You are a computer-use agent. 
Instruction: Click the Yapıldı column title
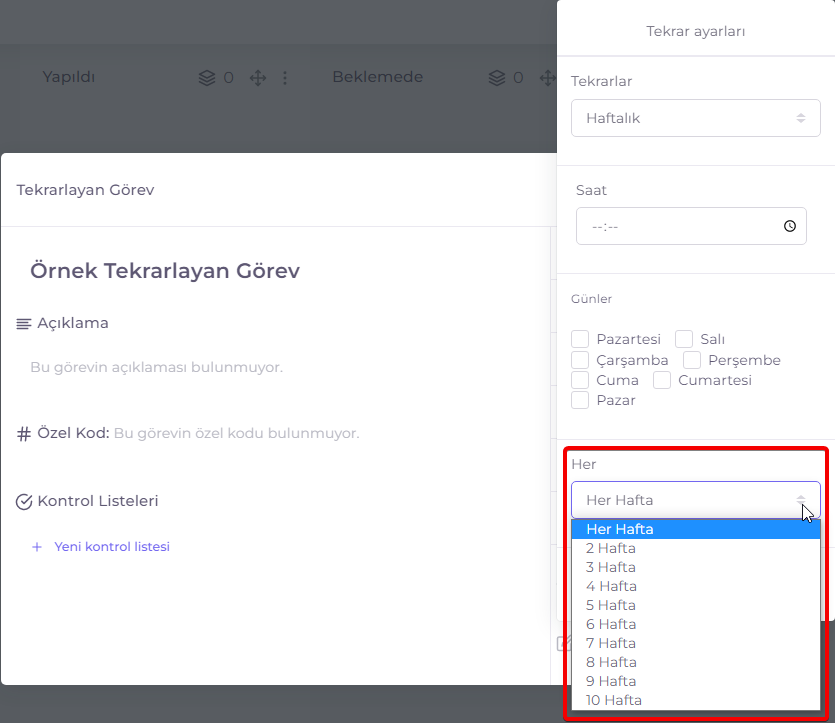tap(69, 77)
